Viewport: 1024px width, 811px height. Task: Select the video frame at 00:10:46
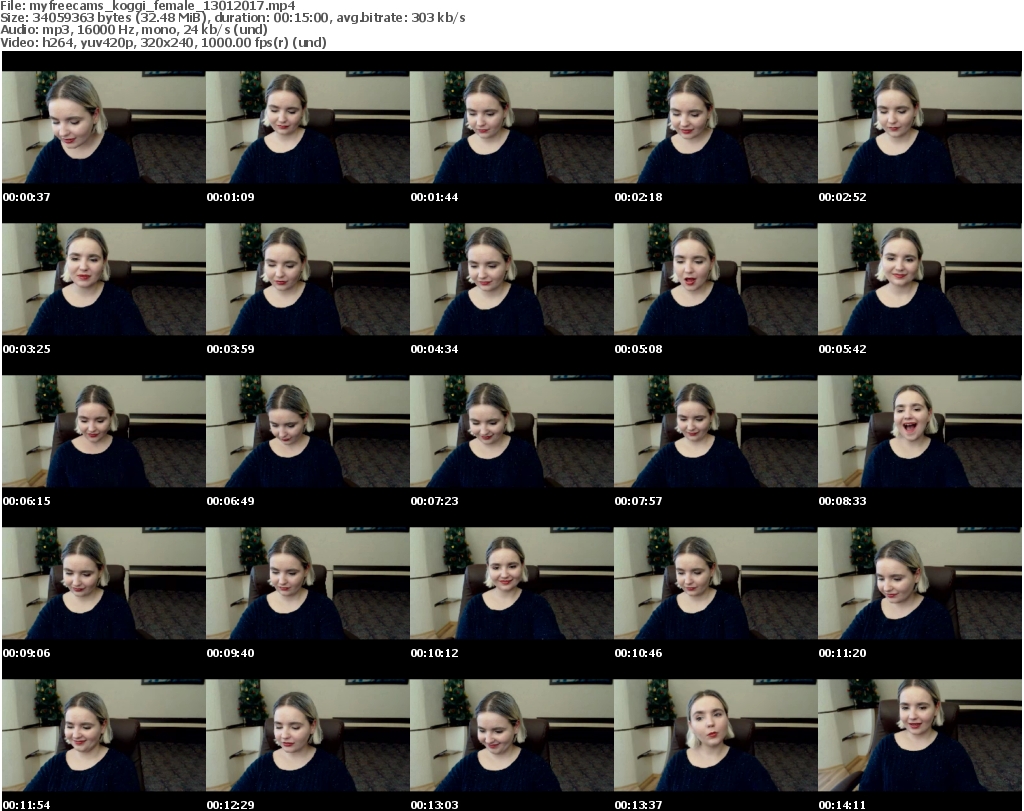point(716,583)
